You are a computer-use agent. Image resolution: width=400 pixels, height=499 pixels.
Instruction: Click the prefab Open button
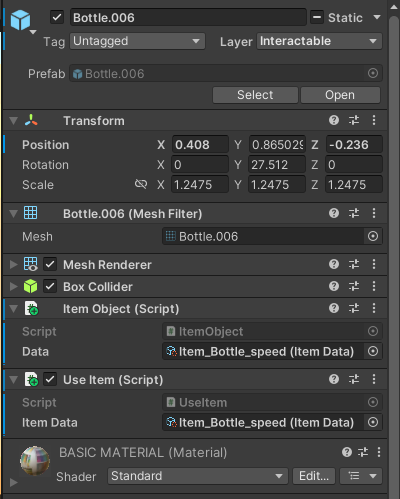(x=340, y=95)
